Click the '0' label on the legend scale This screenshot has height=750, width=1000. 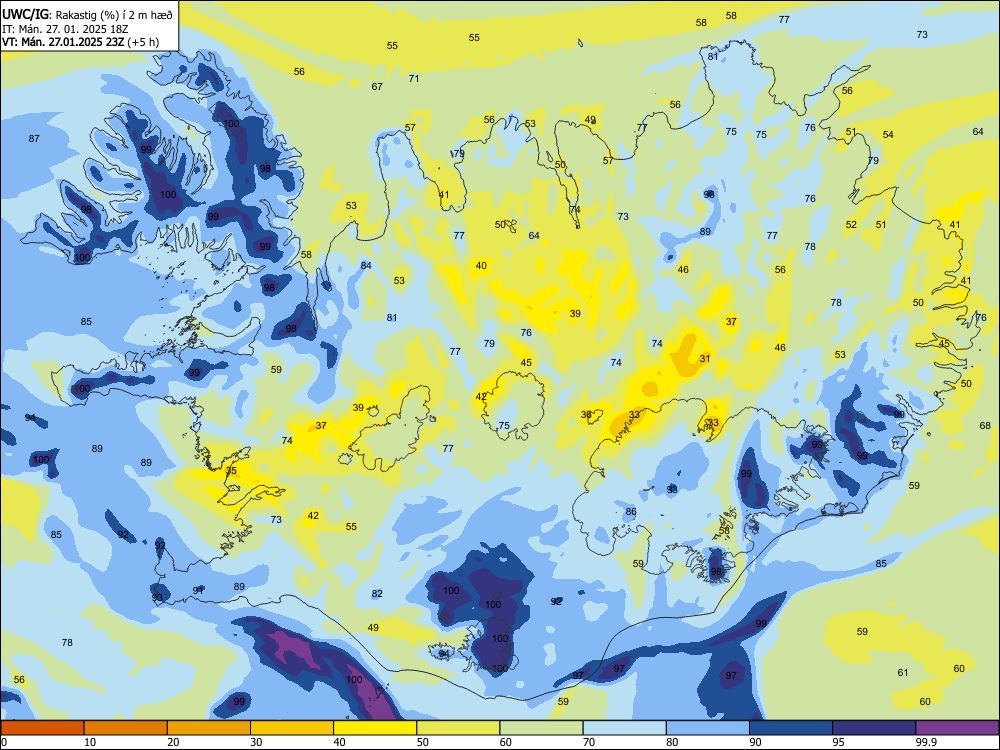pyautogui.click(x=4, y=742)
